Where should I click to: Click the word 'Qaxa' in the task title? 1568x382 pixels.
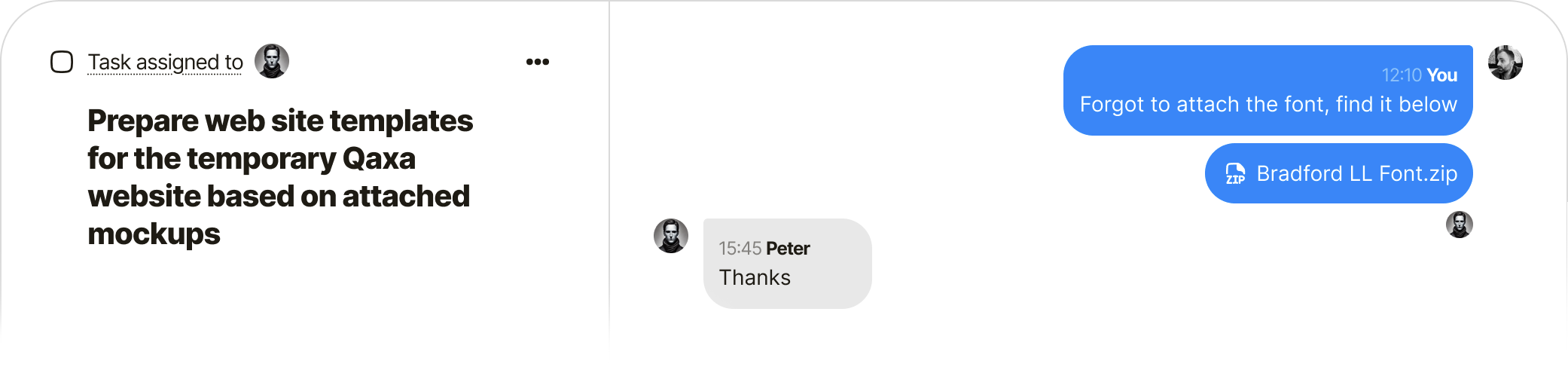379,159
